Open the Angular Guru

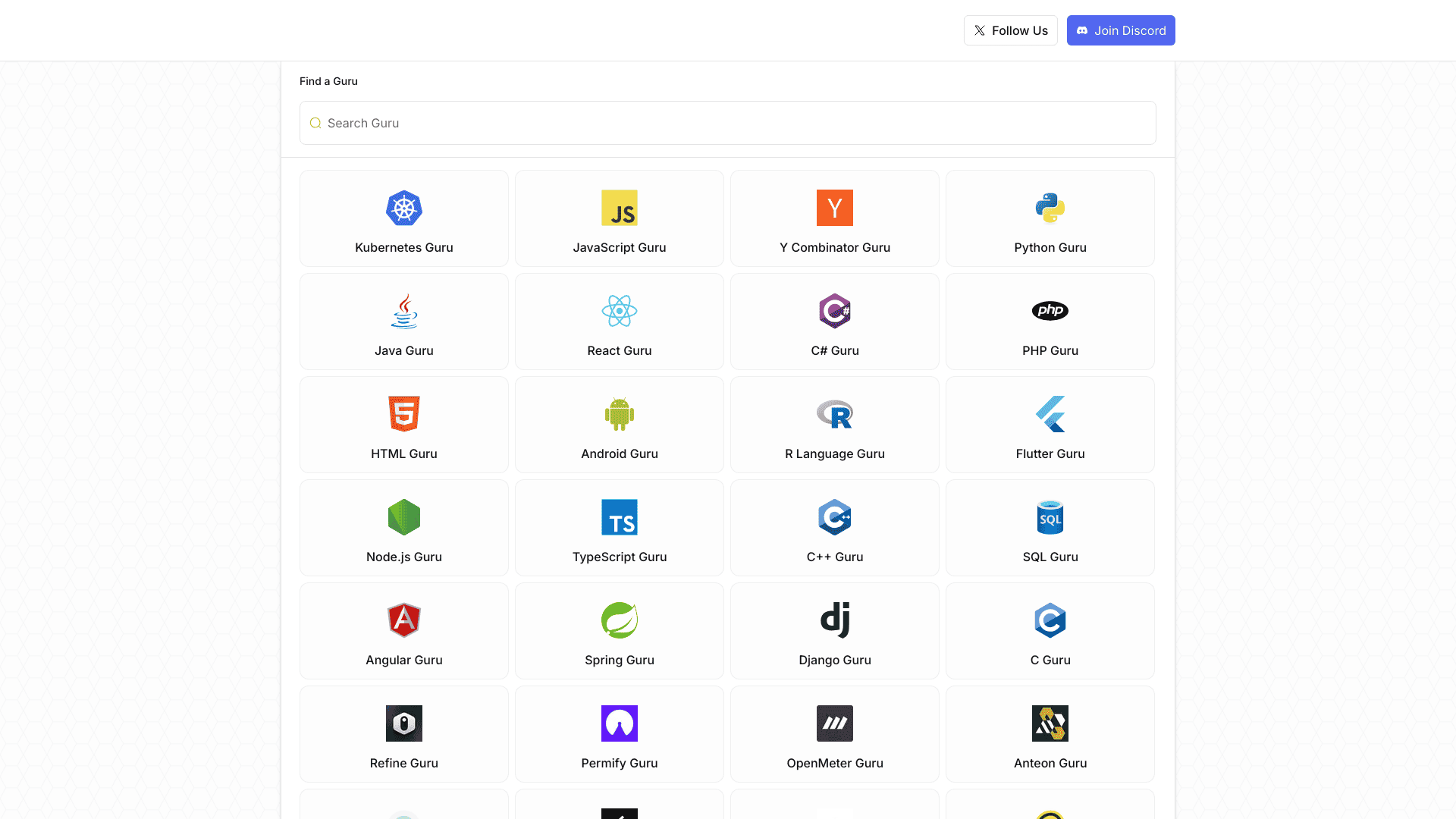tap(403, 631)
